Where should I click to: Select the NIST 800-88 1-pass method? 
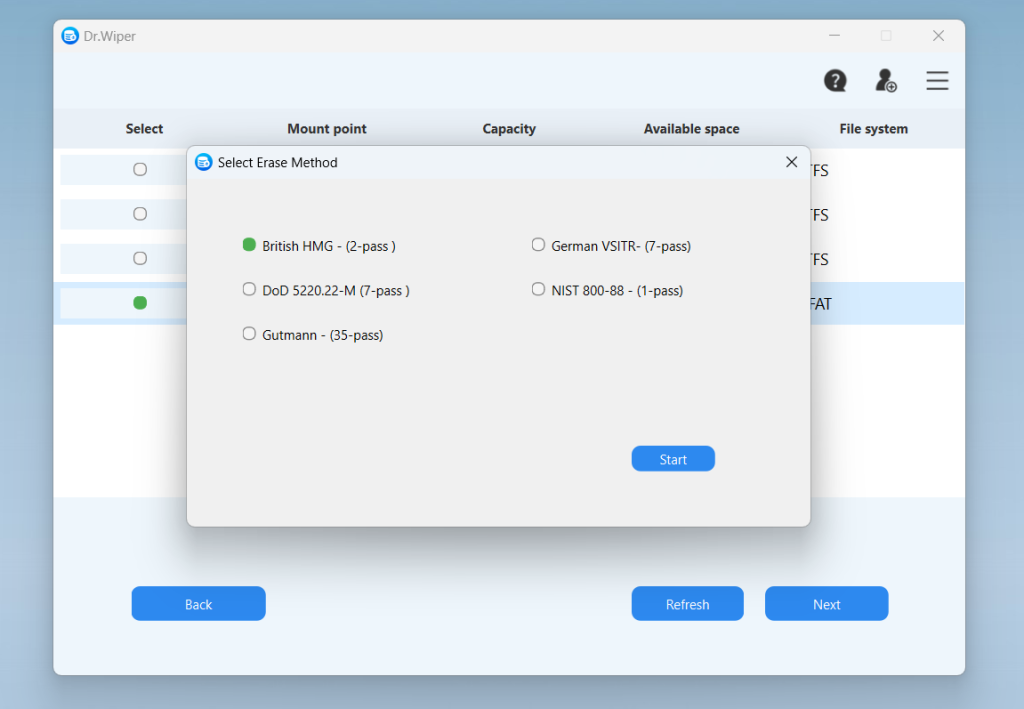point(538,289)
